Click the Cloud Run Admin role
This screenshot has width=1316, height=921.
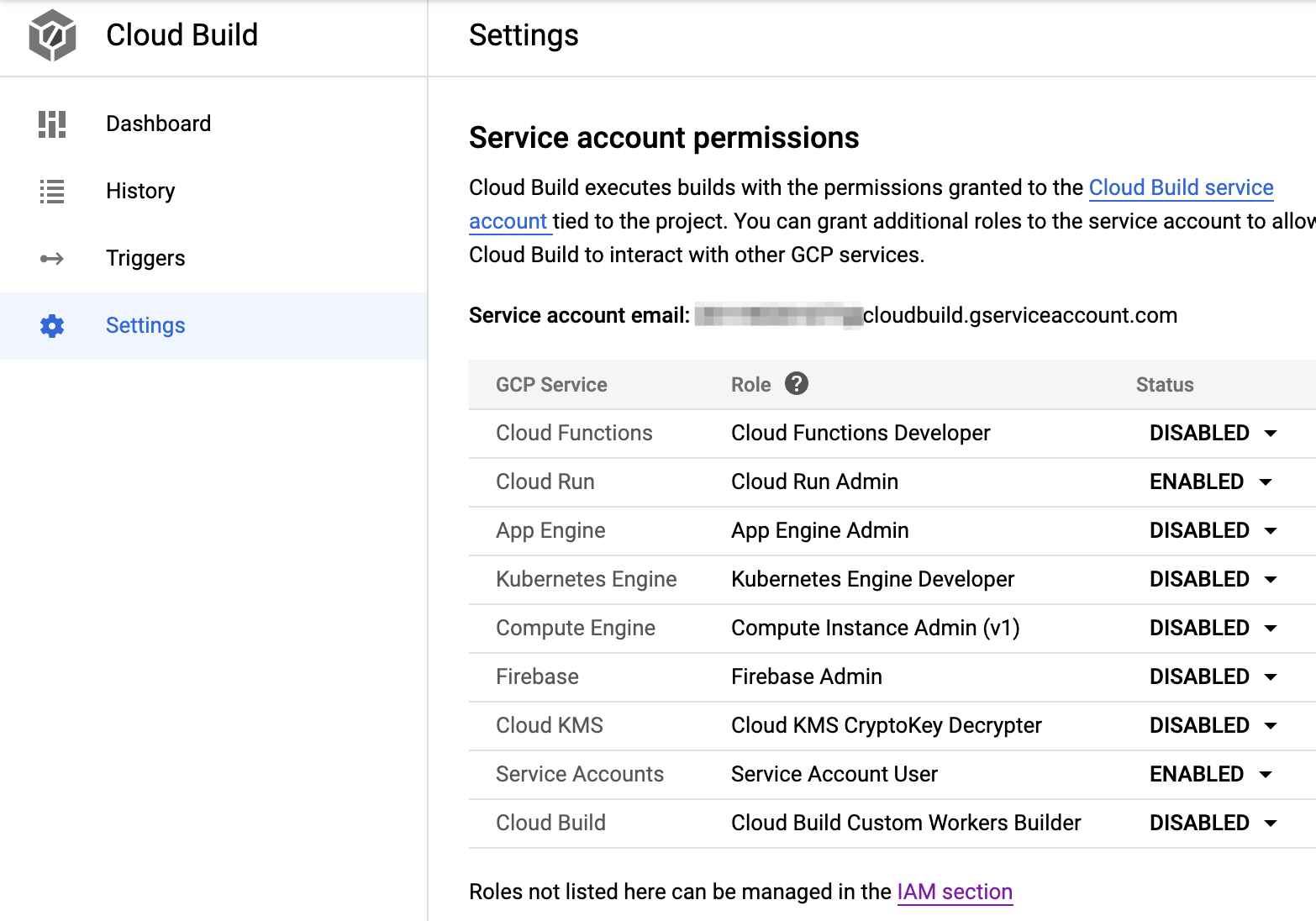tap(814, 482)
